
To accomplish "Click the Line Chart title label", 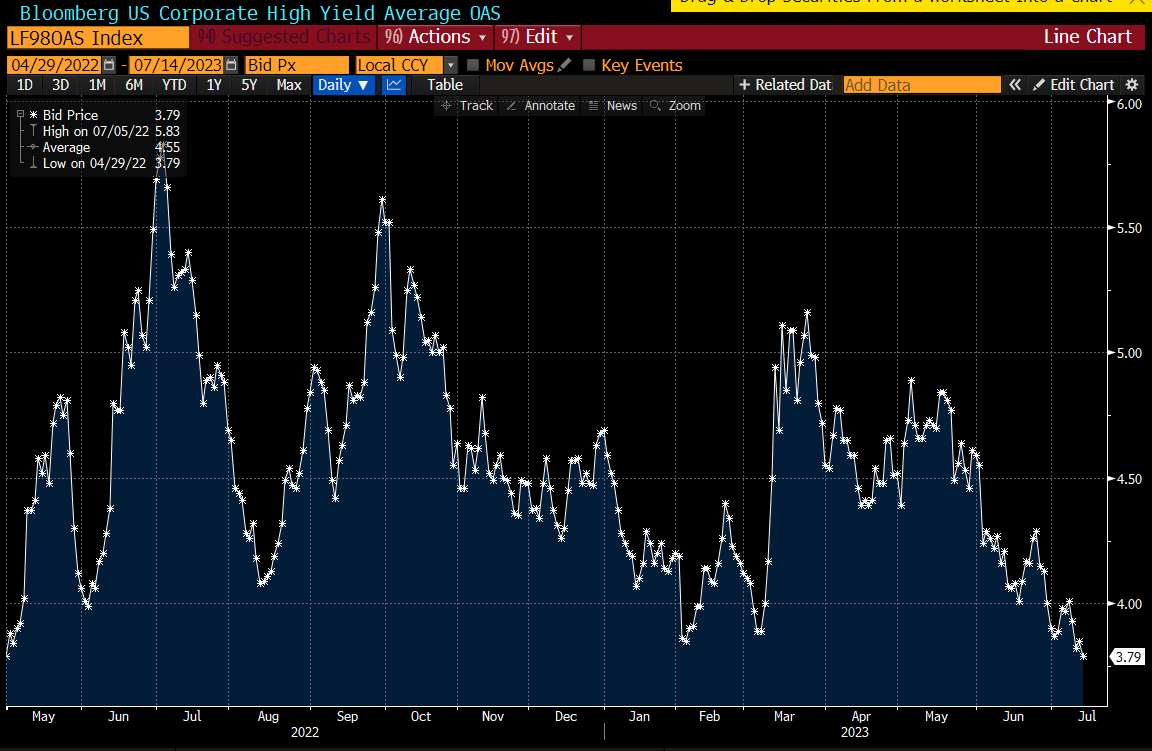I will pyautogui.click(x=1087, y=37).
